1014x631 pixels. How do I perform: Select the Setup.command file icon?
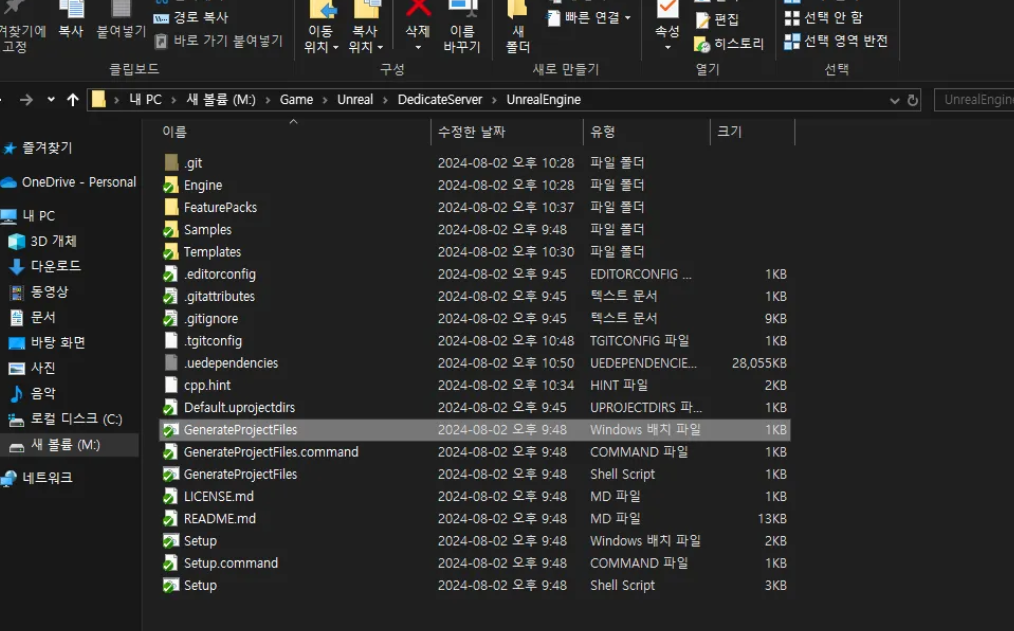[170, 563]
